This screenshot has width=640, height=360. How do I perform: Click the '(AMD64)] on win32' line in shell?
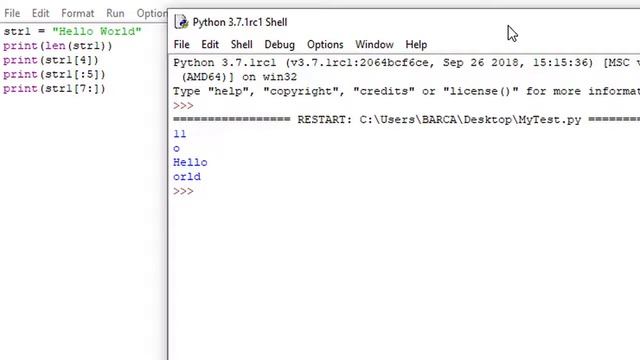(239, 77)
